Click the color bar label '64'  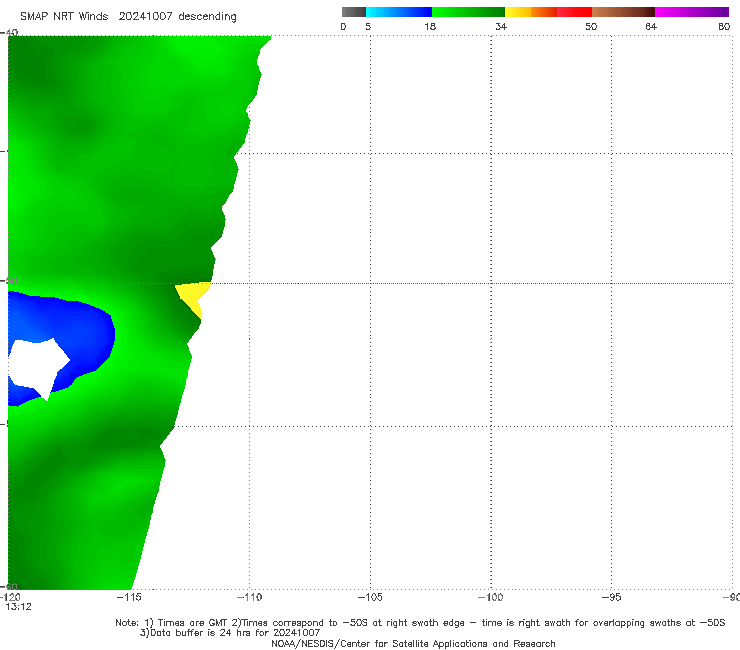pyautogui.click(x=651, y=26)
